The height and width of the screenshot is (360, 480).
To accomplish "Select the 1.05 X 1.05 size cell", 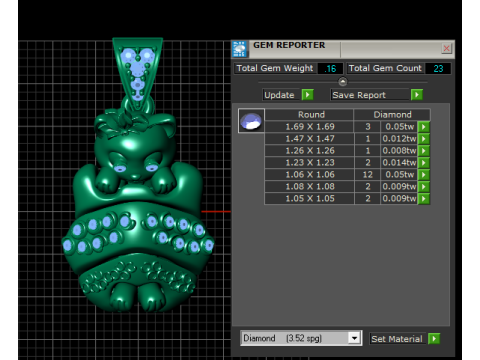I will coord(310,199).
